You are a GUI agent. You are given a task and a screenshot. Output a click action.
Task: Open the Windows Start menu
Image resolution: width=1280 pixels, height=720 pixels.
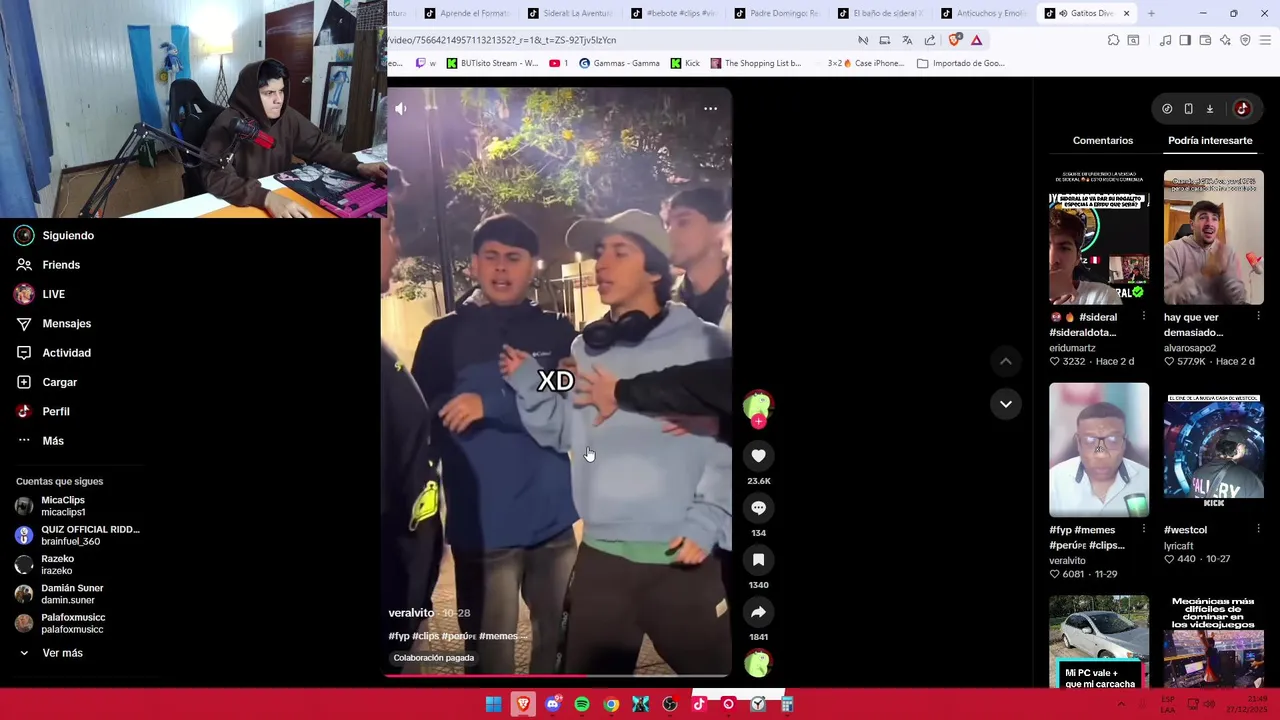[493, 705]
